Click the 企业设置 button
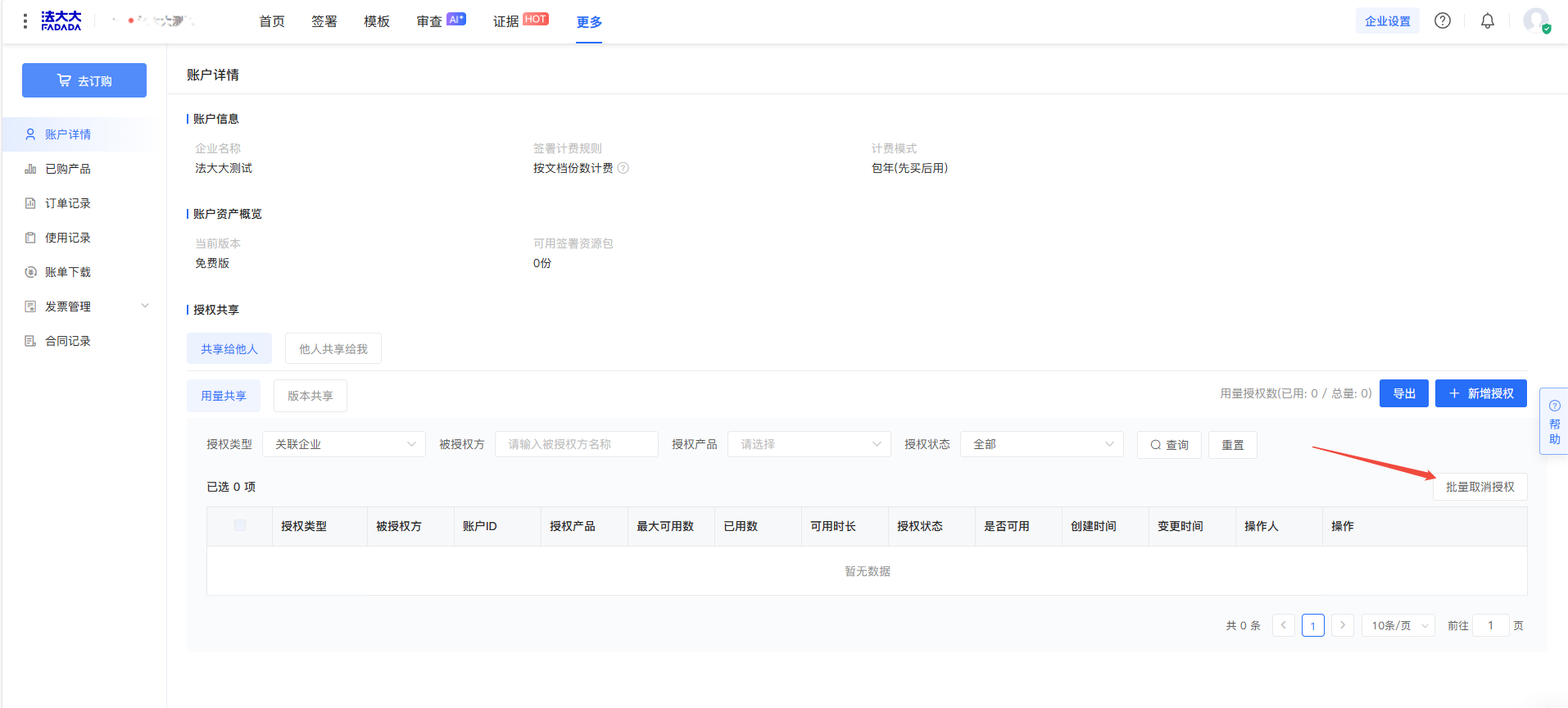This screenshot has height=708, width=1568. click(x=1388, y=21)
